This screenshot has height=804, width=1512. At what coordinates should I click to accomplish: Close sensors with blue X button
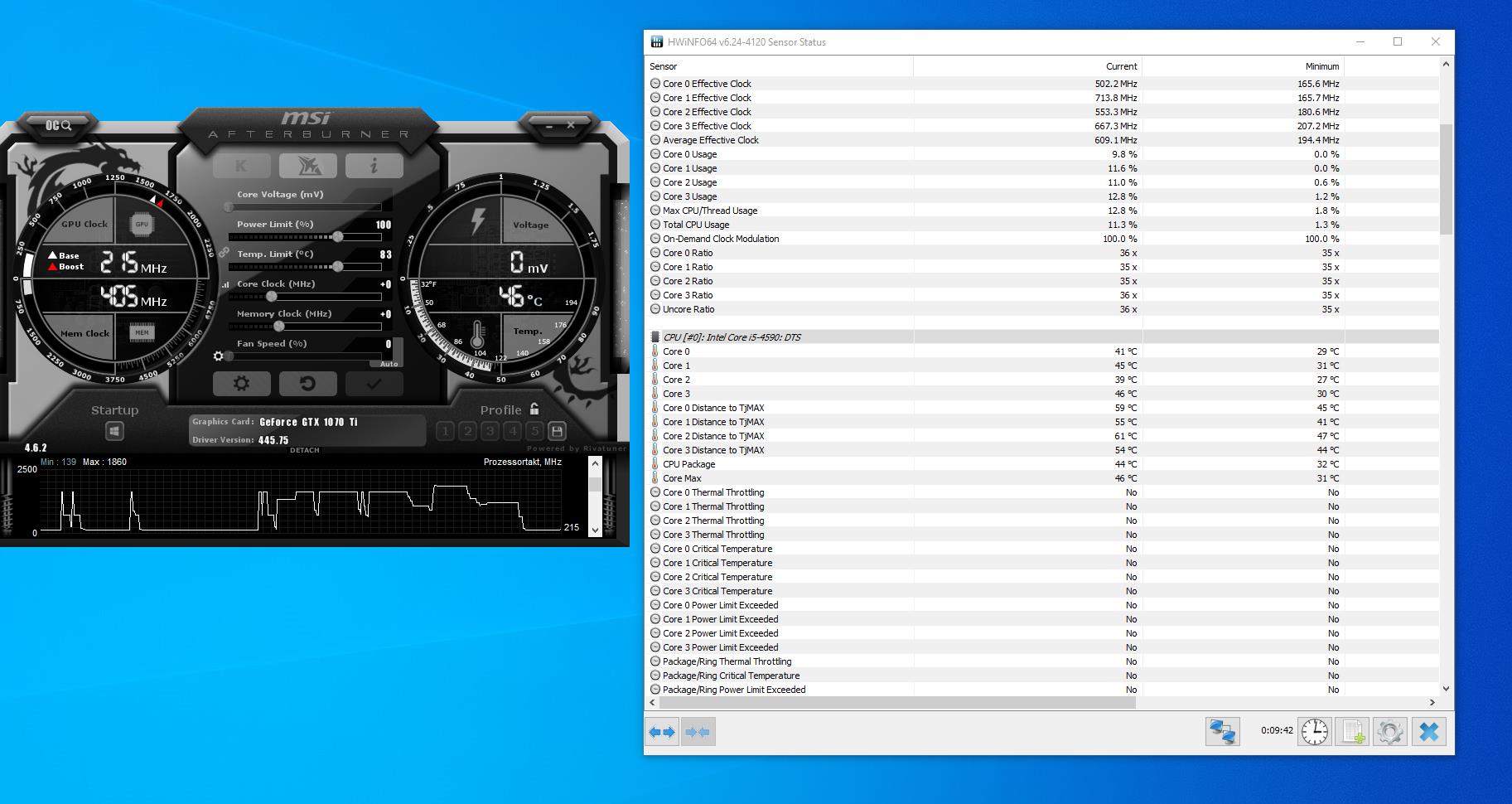[x=1429, y=732]
